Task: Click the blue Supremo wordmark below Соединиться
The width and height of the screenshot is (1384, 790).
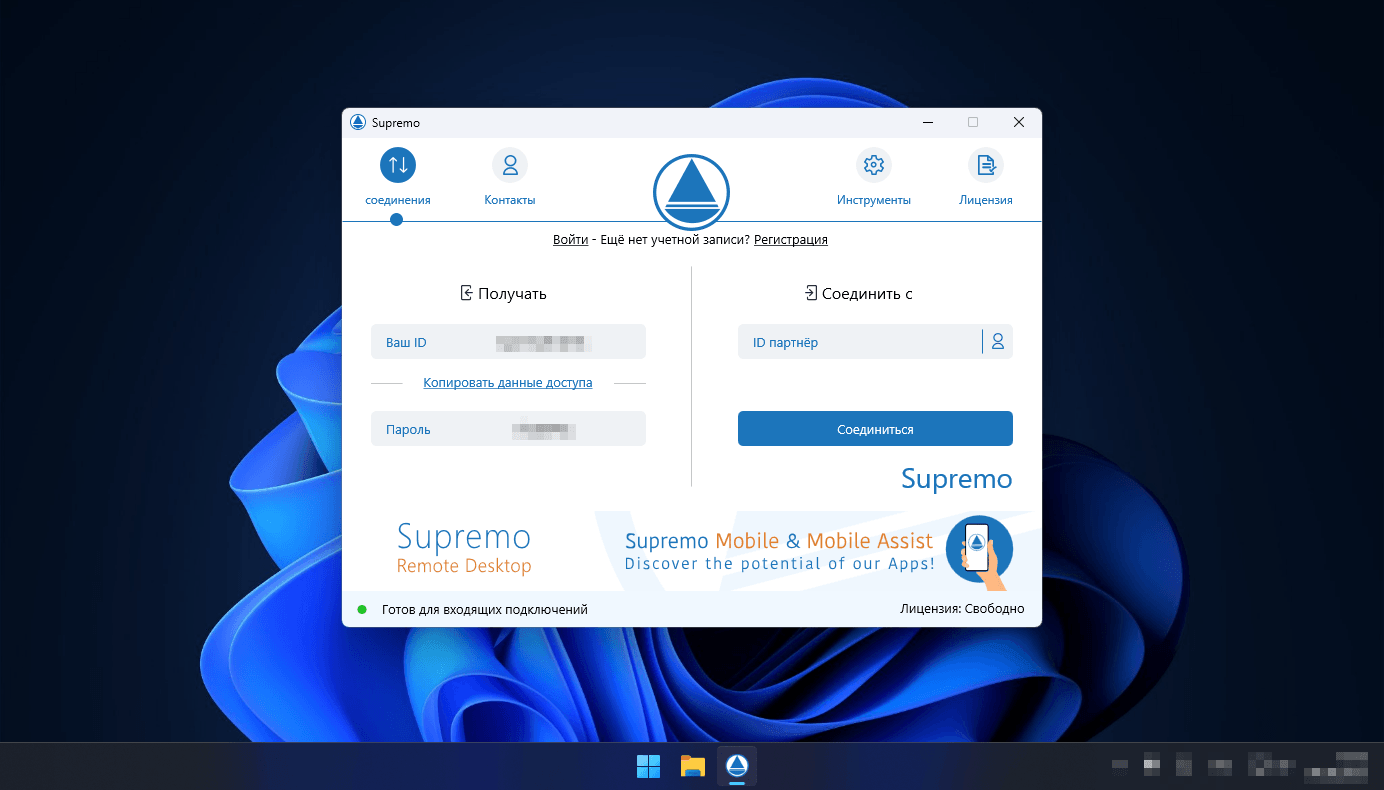Action: (x=957, y=479)
